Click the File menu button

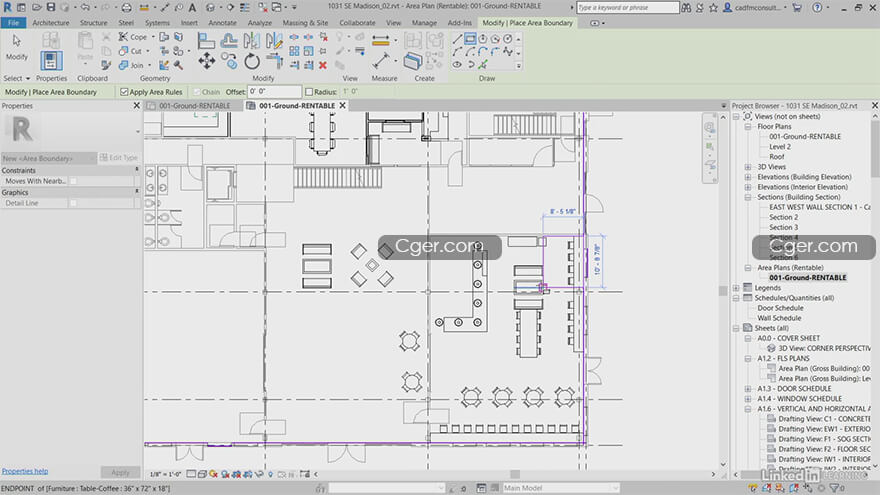13,23
